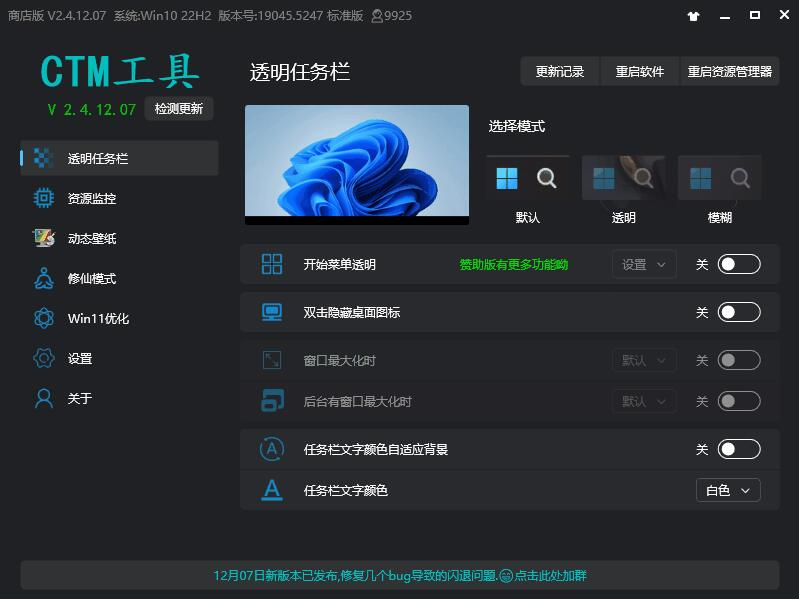This screenshot has width=799, height=599.
Task: Click the 开始菜单透明 grid icon
Action: [272, 264]
